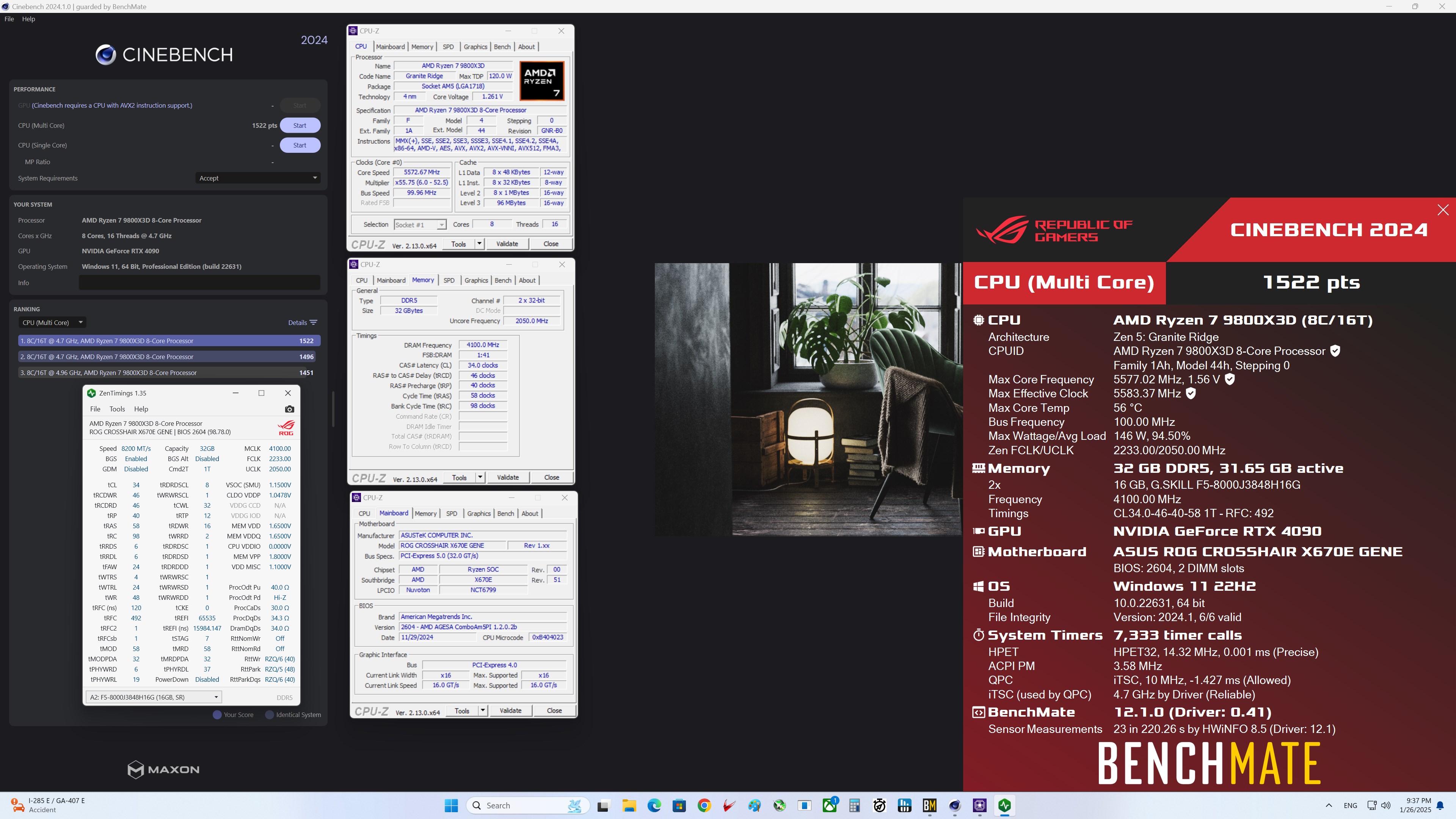Open the Cinebench Help menu

tap(28, 19)
